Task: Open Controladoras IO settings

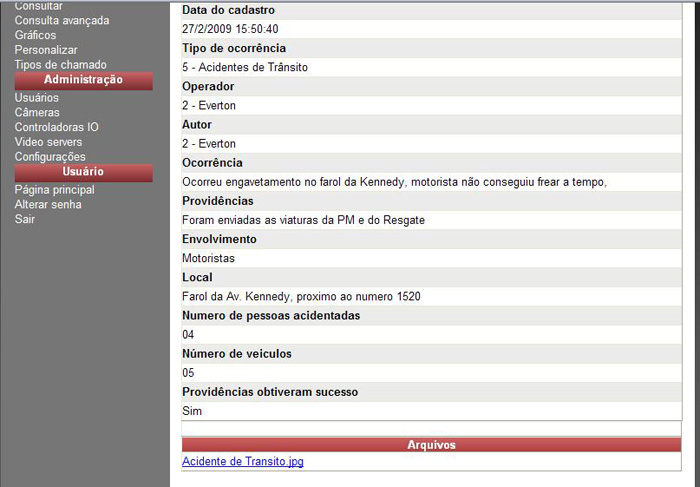Action: tap(57, 127)
